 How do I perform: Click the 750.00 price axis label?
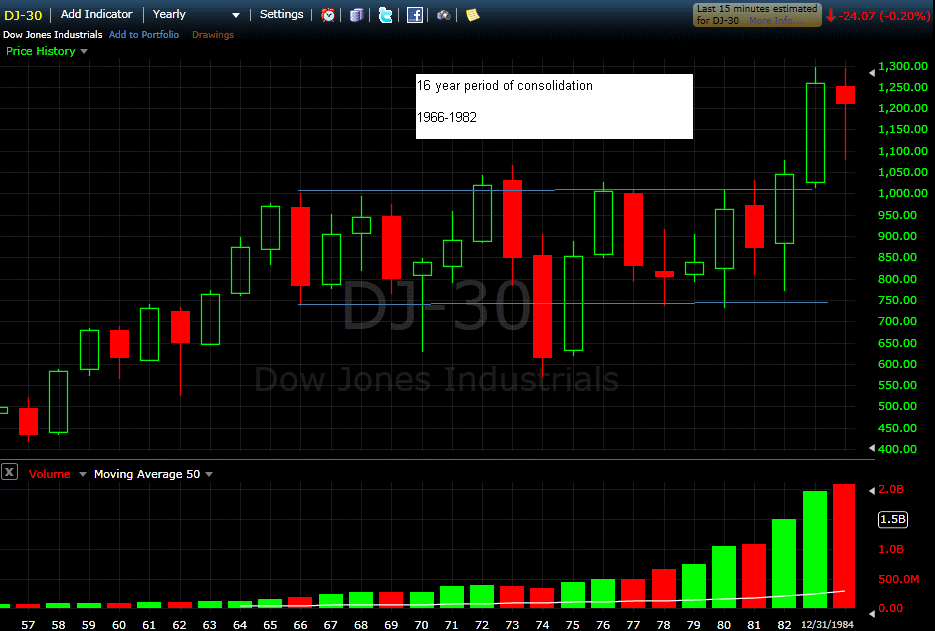click(897, 300)
